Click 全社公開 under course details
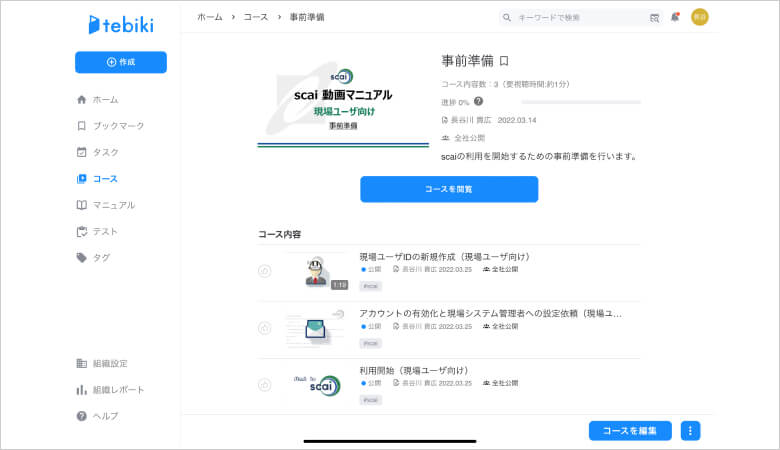Screen dimensions: 780x450 [x=463, y=138]
